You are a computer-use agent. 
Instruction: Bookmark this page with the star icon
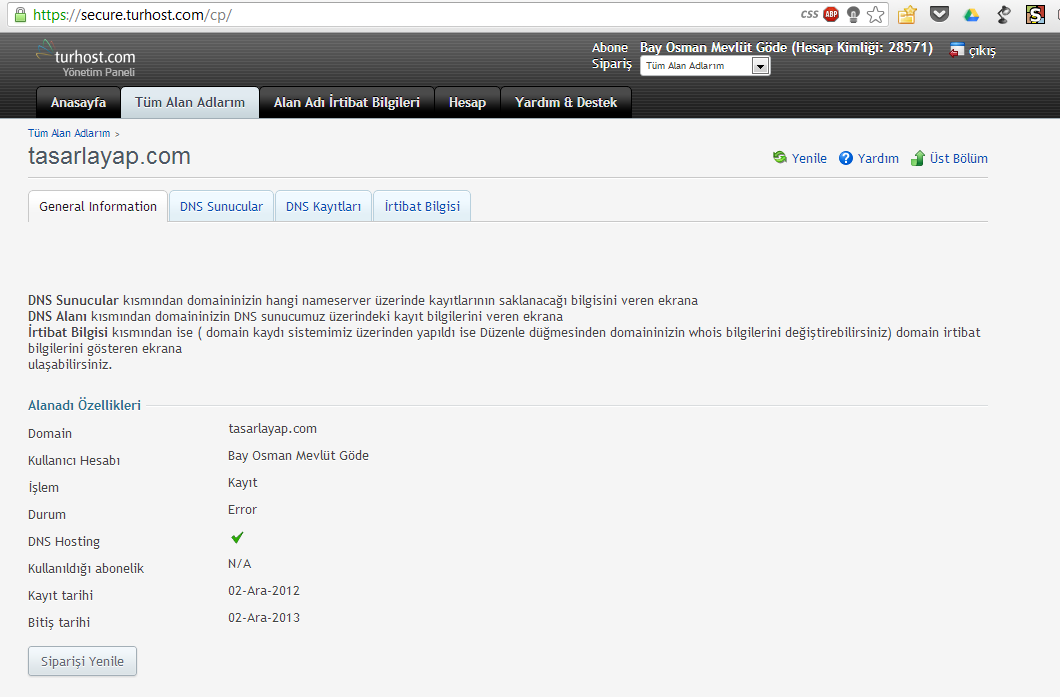click(875, 14)
